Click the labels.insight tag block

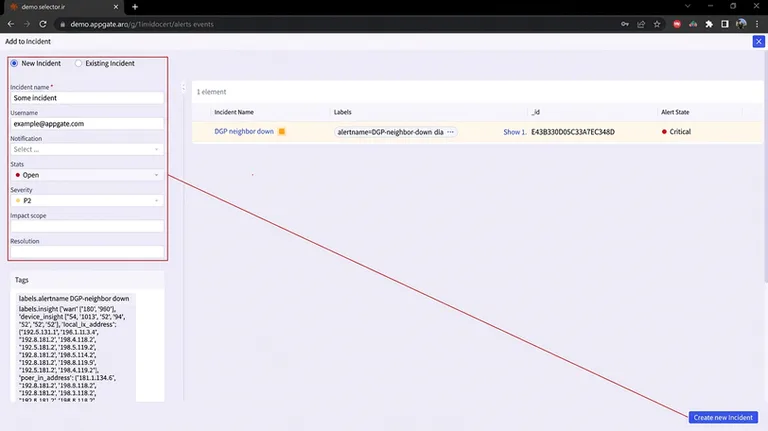(75, 354)
